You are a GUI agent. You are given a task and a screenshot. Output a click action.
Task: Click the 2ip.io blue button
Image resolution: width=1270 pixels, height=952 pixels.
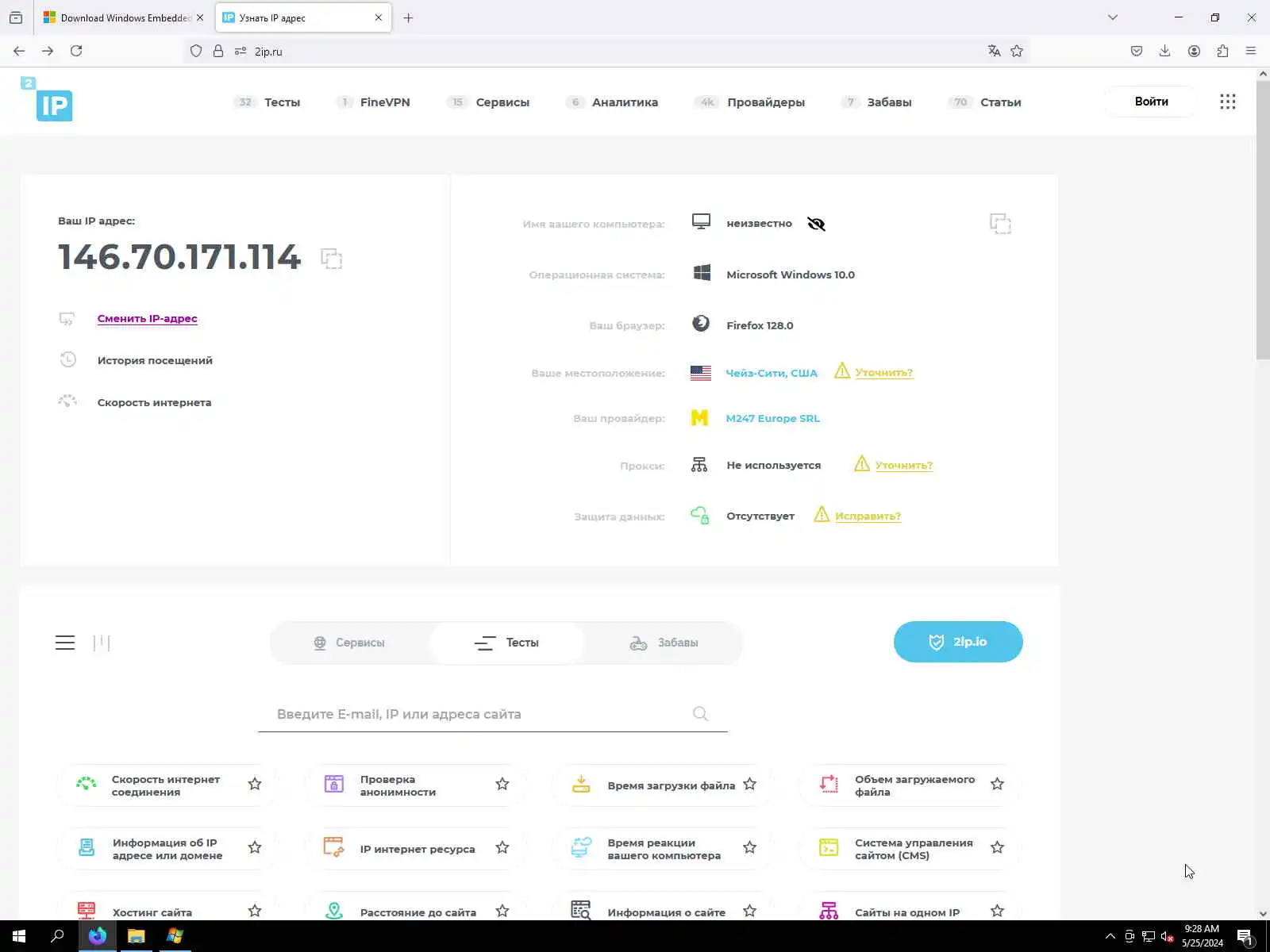point(958,642)
